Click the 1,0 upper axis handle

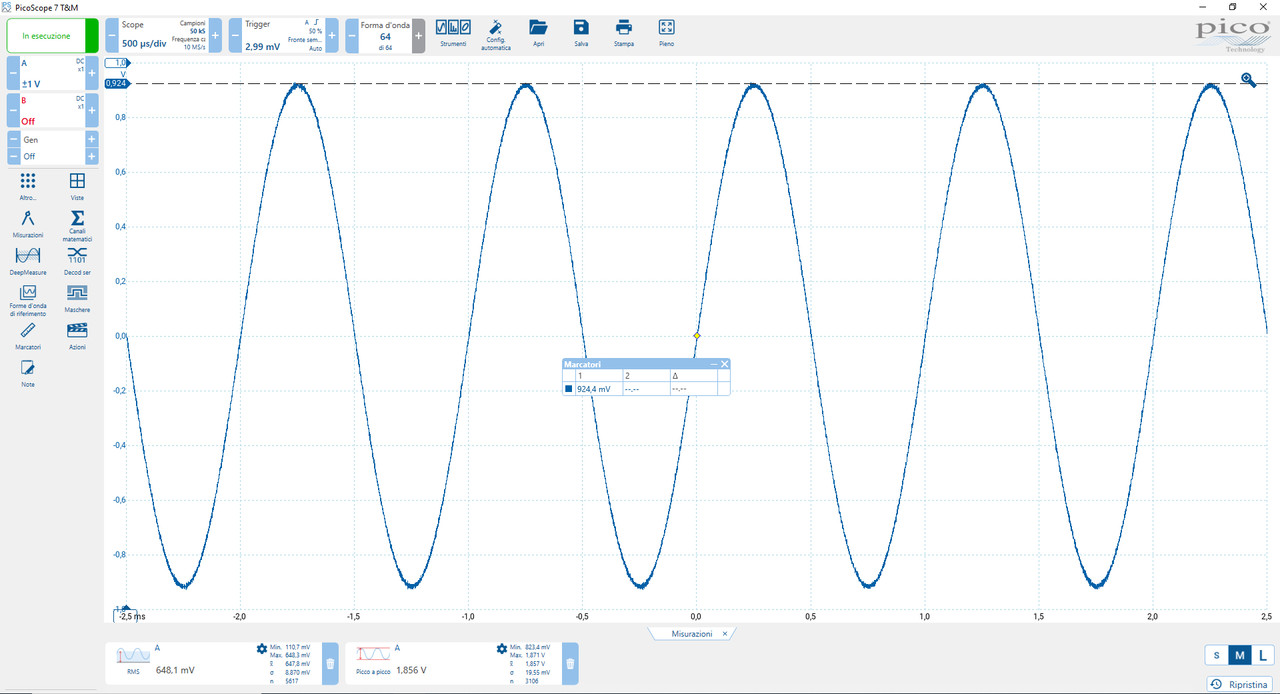coord(116,62)
